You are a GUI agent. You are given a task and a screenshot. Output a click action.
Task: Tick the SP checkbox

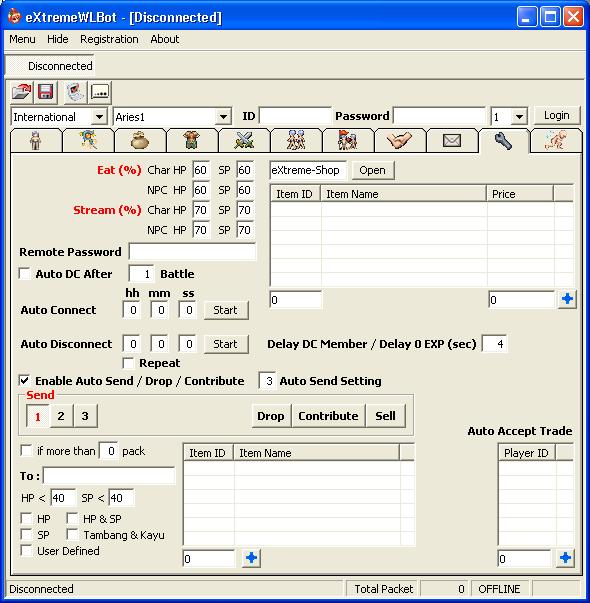[x=26, y=535]
